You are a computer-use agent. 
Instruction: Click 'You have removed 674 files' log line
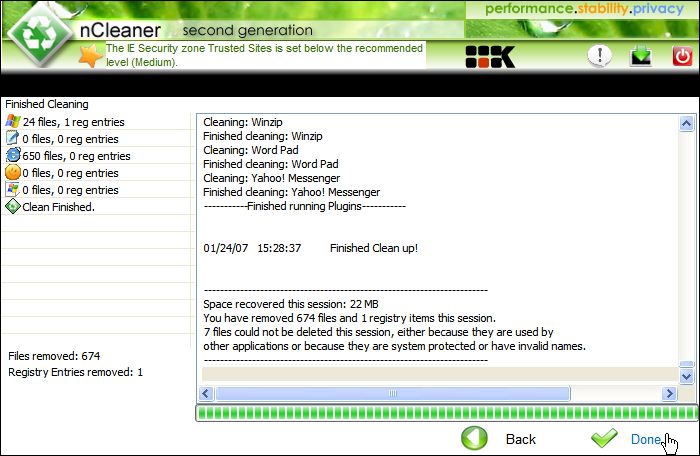pos(349,318)
